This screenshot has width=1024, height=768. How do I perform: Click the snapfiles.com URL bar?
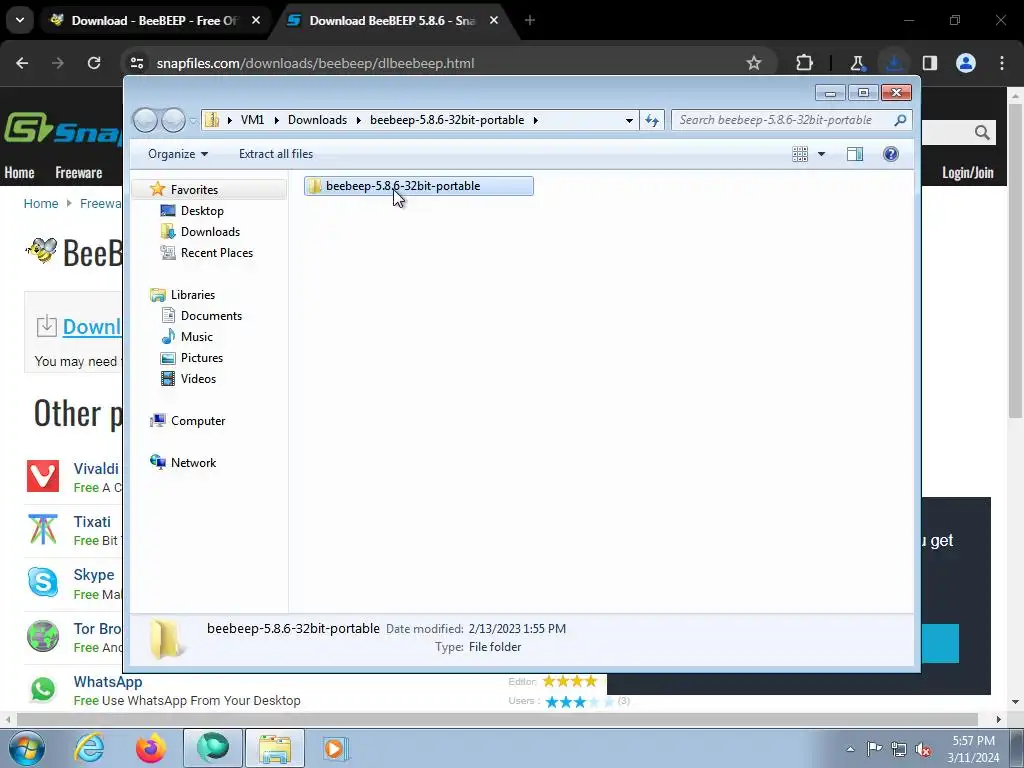315,63
